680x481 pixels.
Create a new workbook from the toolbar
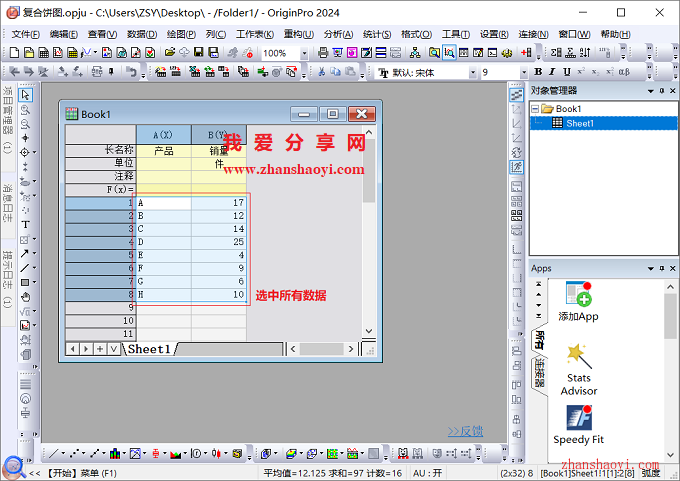tap(44, 53)
